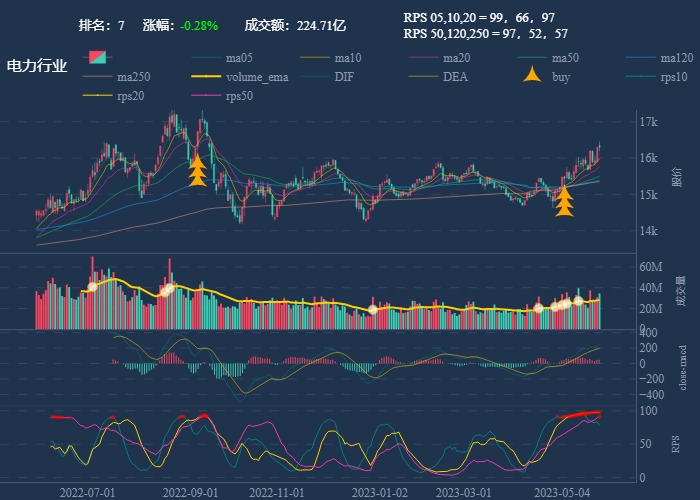700x500 pixels.
Task: Toggle the DEA legend entry
Action: [x=455, y=77]
